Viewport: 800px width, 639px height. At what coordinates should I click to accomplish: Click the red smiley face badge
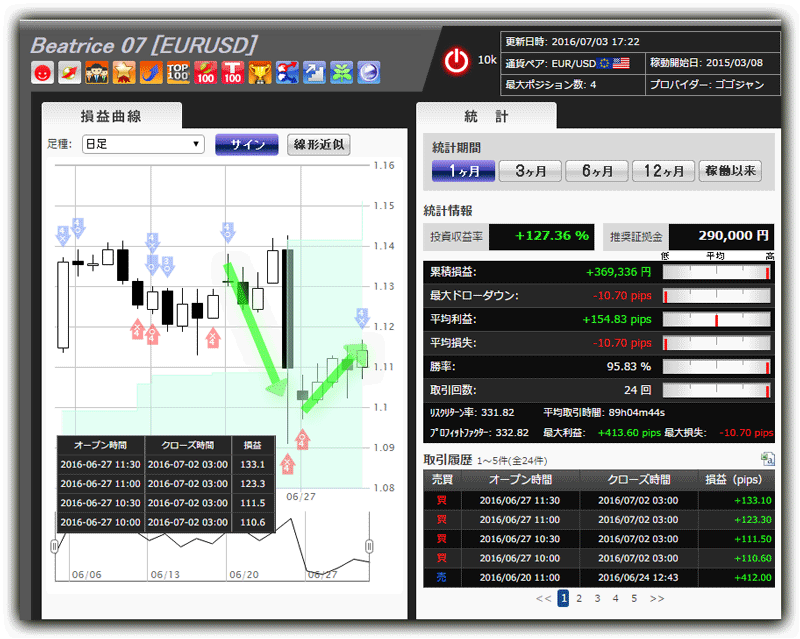pos(42,72)
